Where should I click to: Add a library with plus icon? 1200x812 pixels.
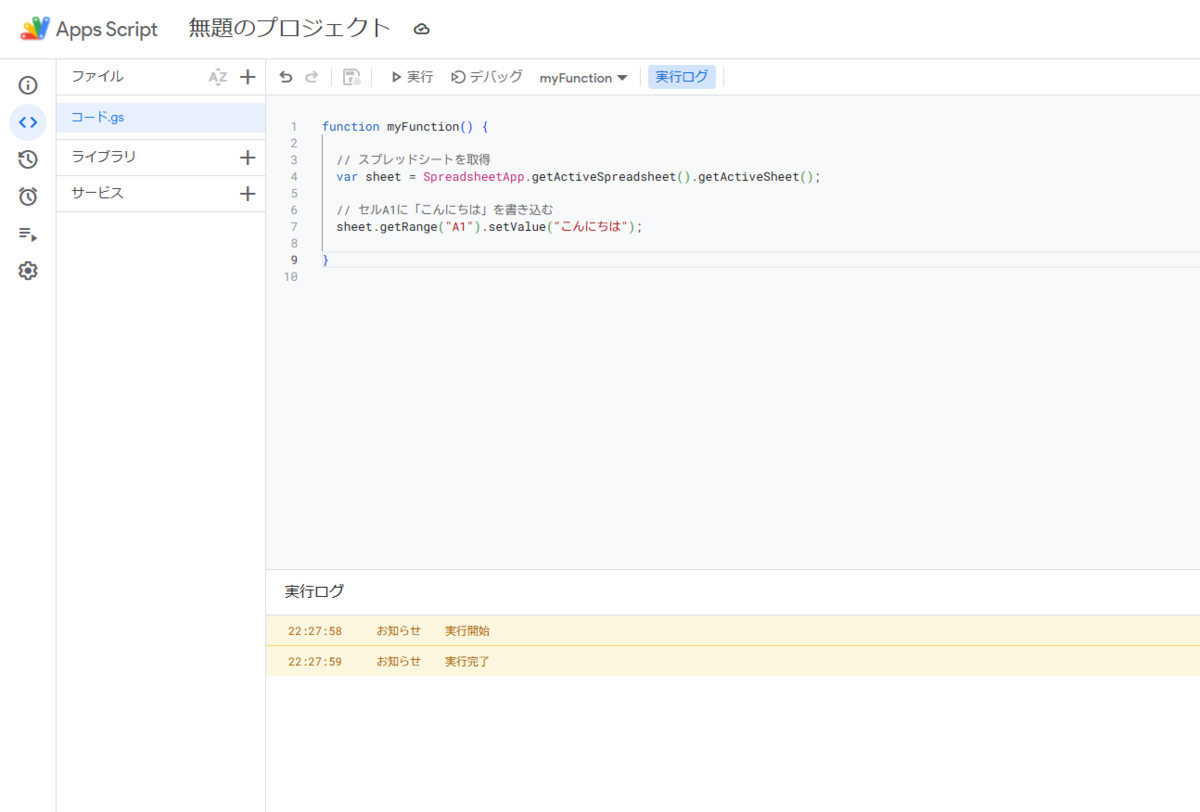point(248,157)
